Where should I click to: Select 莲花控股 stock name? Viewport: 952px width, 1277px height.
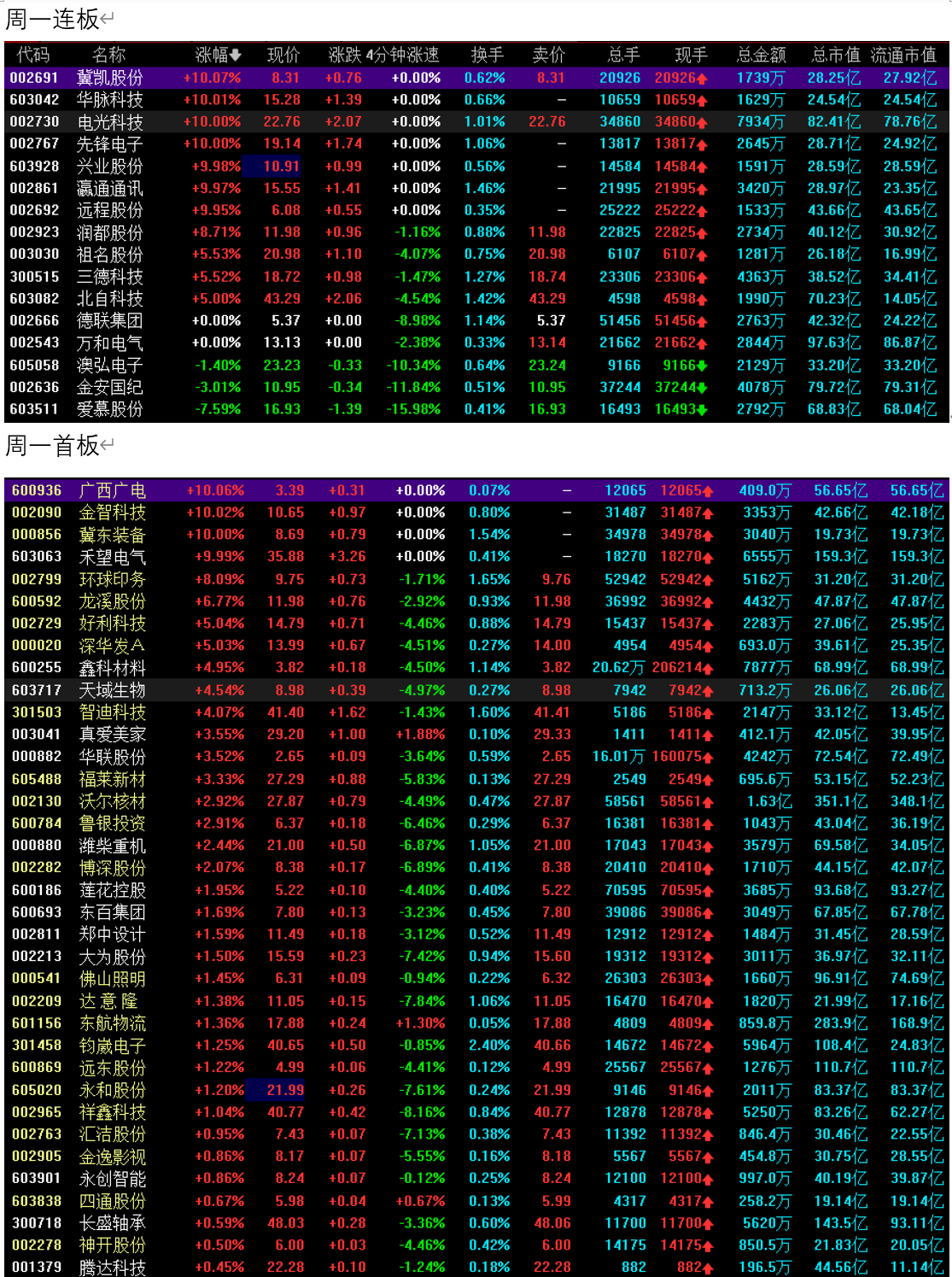113,891
